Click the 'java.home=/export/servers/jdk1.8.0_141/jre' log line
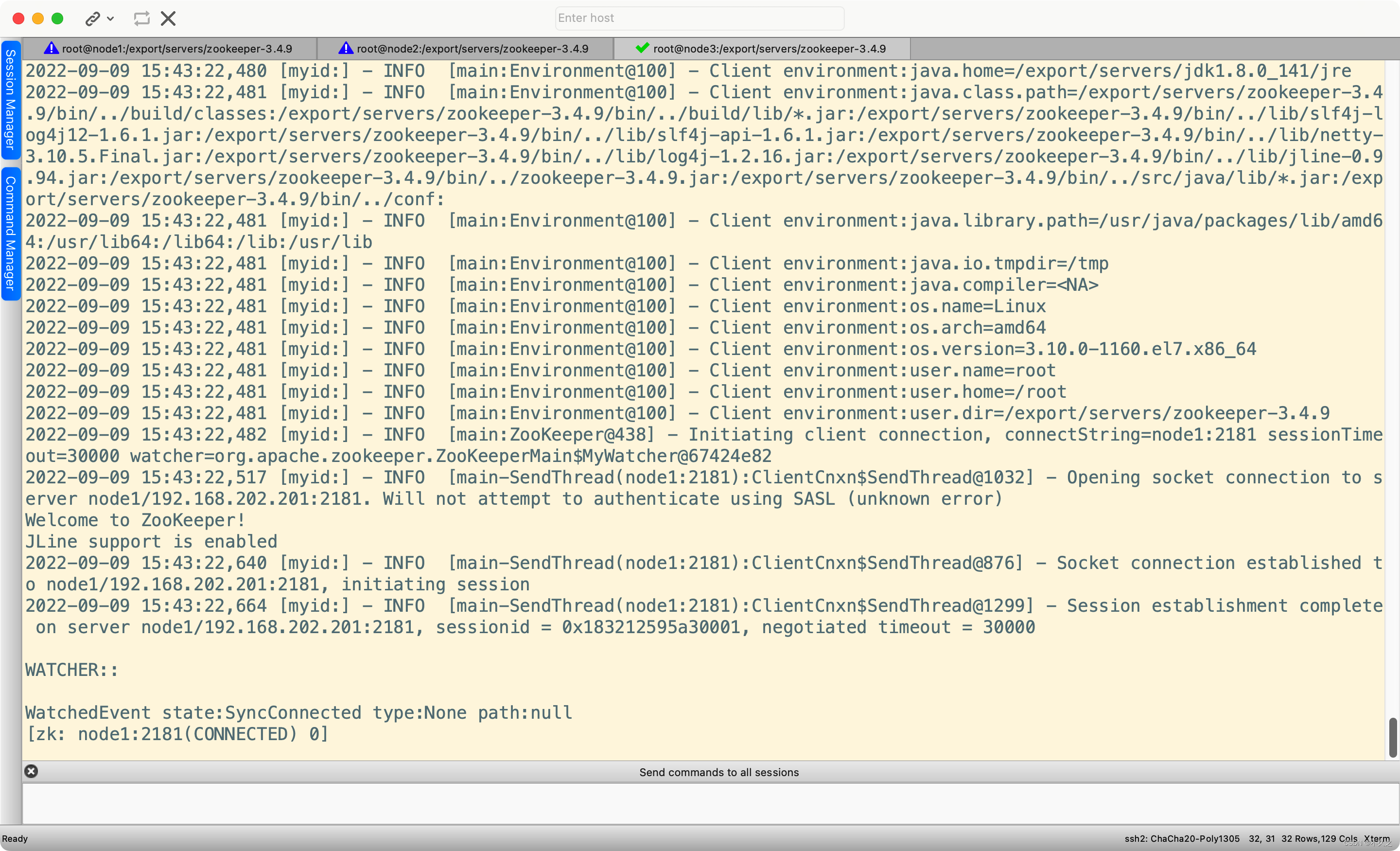Image resolution: width=1400 pixels, height=851 pixels. pyautogui.click(x=688, y=71)
